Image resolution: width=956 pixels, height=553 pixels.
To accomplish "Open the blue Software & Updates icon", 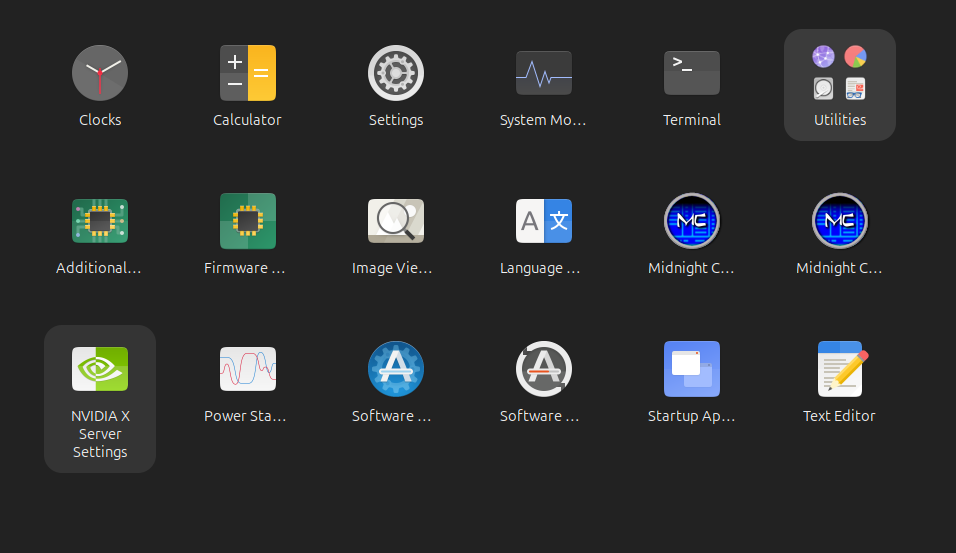I will (x=396, y=370).
